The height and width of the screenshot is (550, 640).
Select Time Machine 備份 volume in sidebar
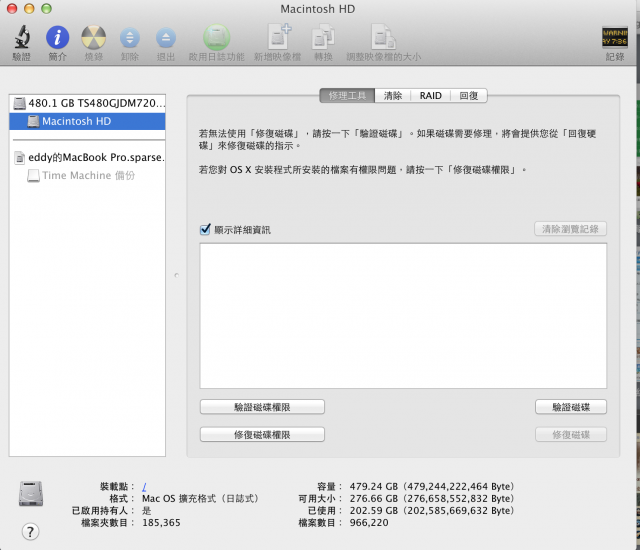point(87,175)
